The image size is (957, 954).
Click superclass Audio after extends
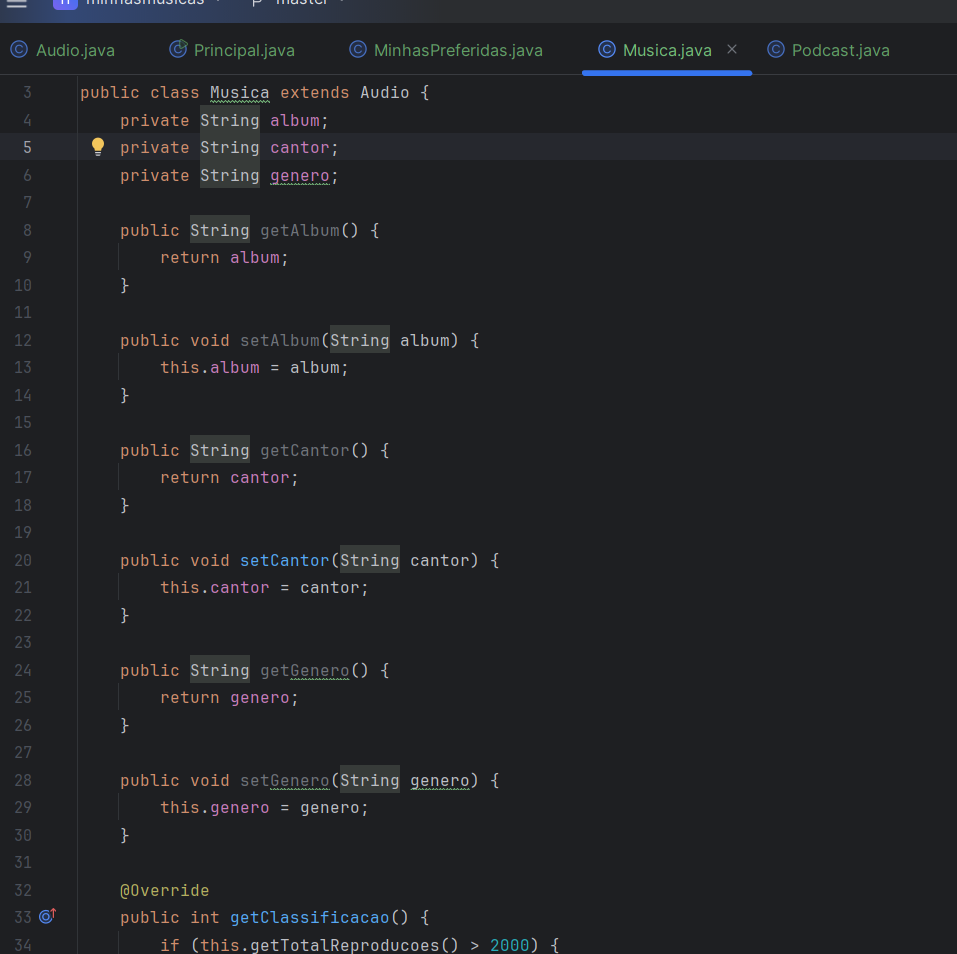[x=385, y=93]
